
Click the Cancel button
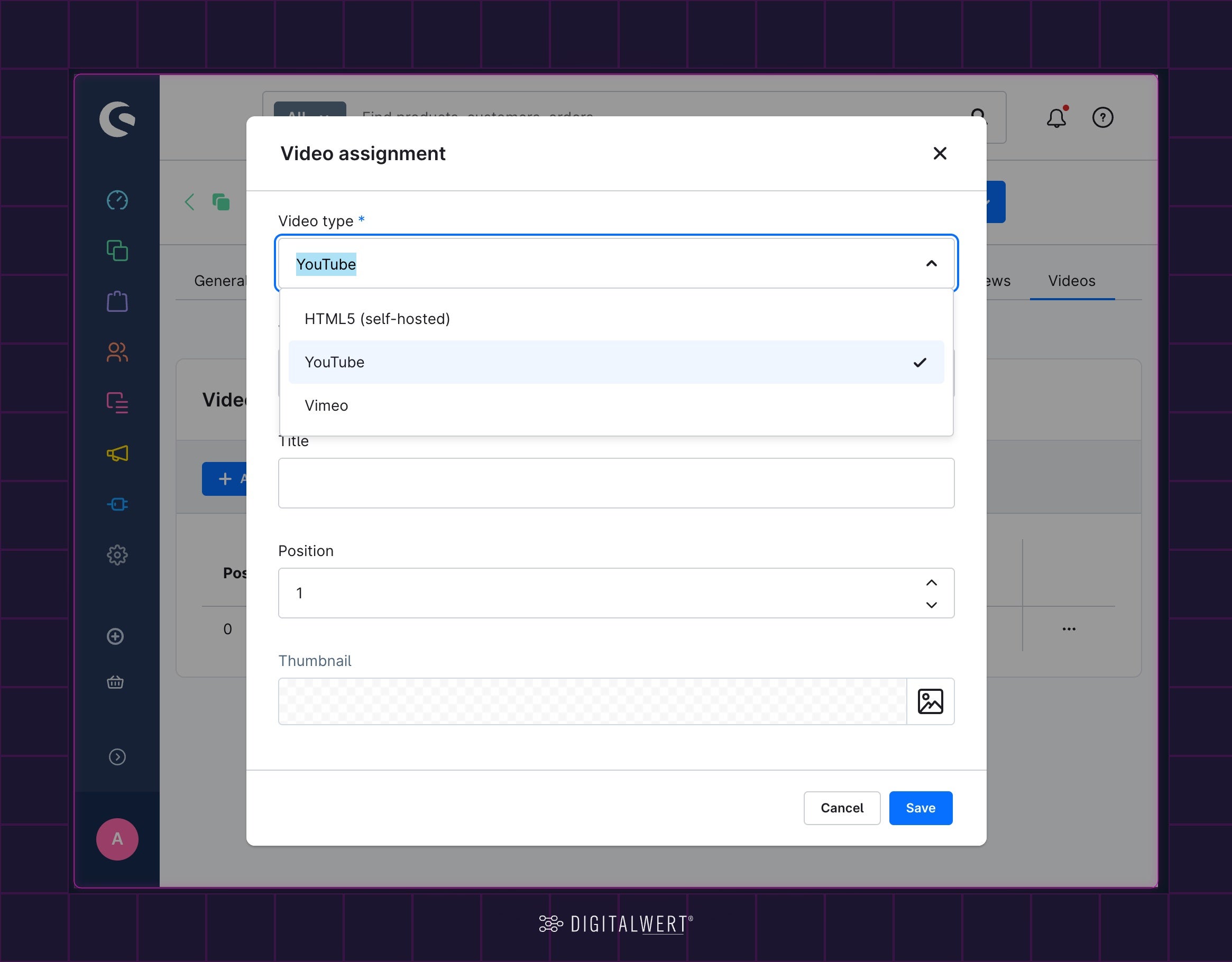(842, 808)
